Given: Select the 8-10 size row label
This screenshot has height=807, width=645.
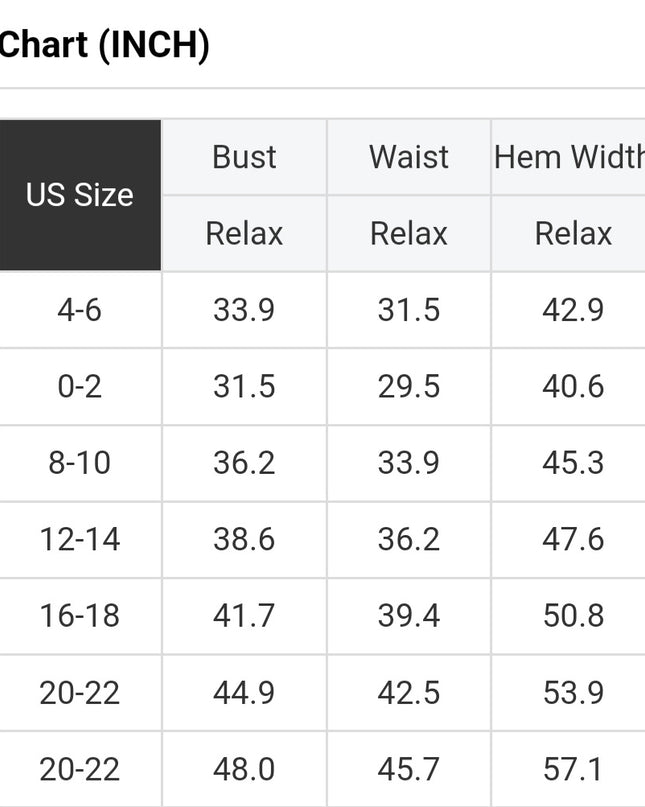Looking at the screenshot, I should click(x=80, y=463).
